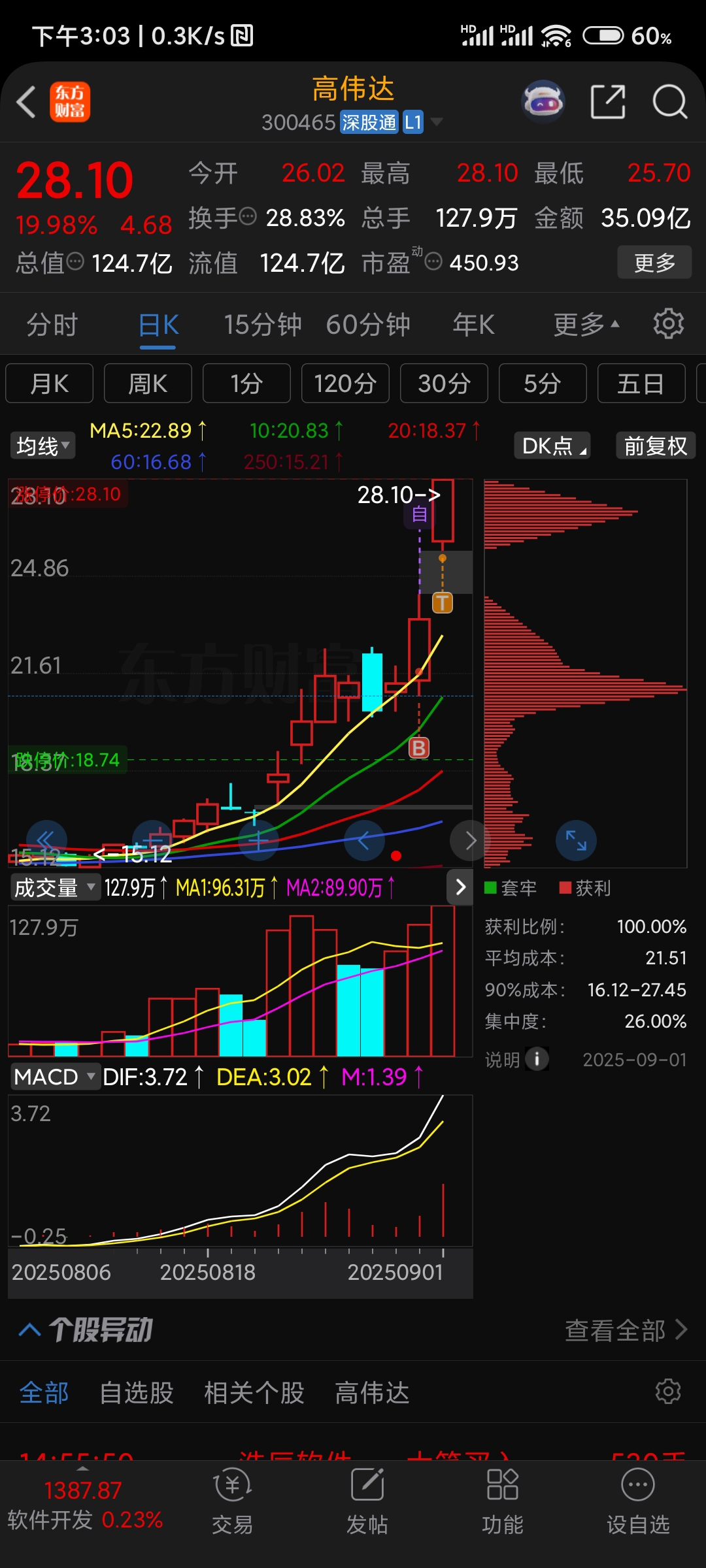
Task: Tap the share/export icon
Action: (x=608, y=102)
